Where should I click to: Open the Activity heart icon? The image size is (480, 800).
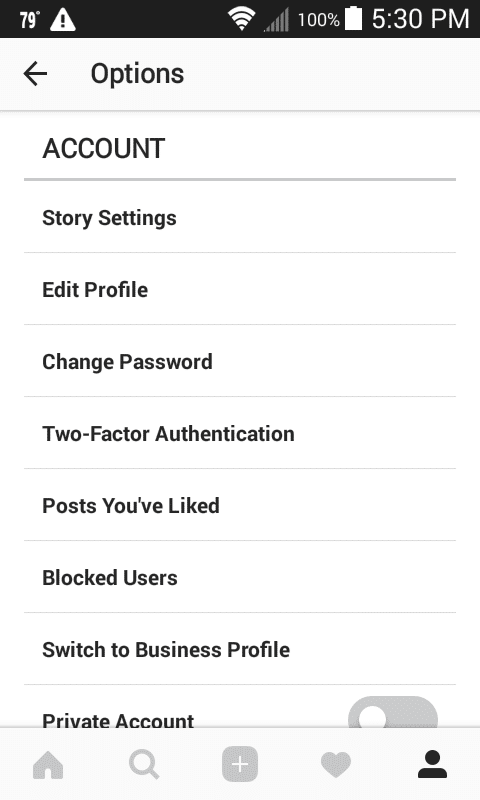[336, 765]
